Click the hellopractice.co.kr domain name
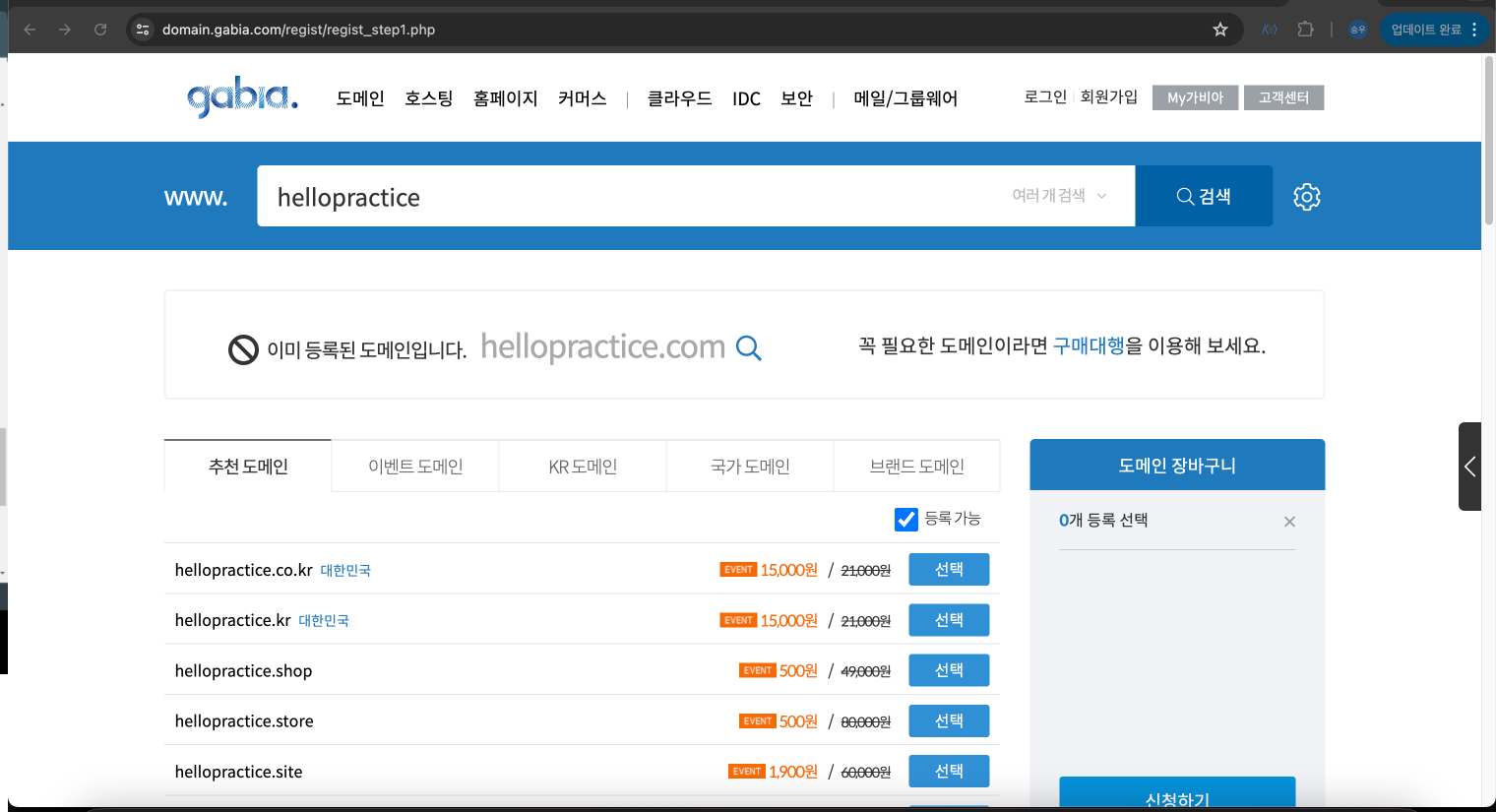The image size is (1496, 812). point(243,570)
